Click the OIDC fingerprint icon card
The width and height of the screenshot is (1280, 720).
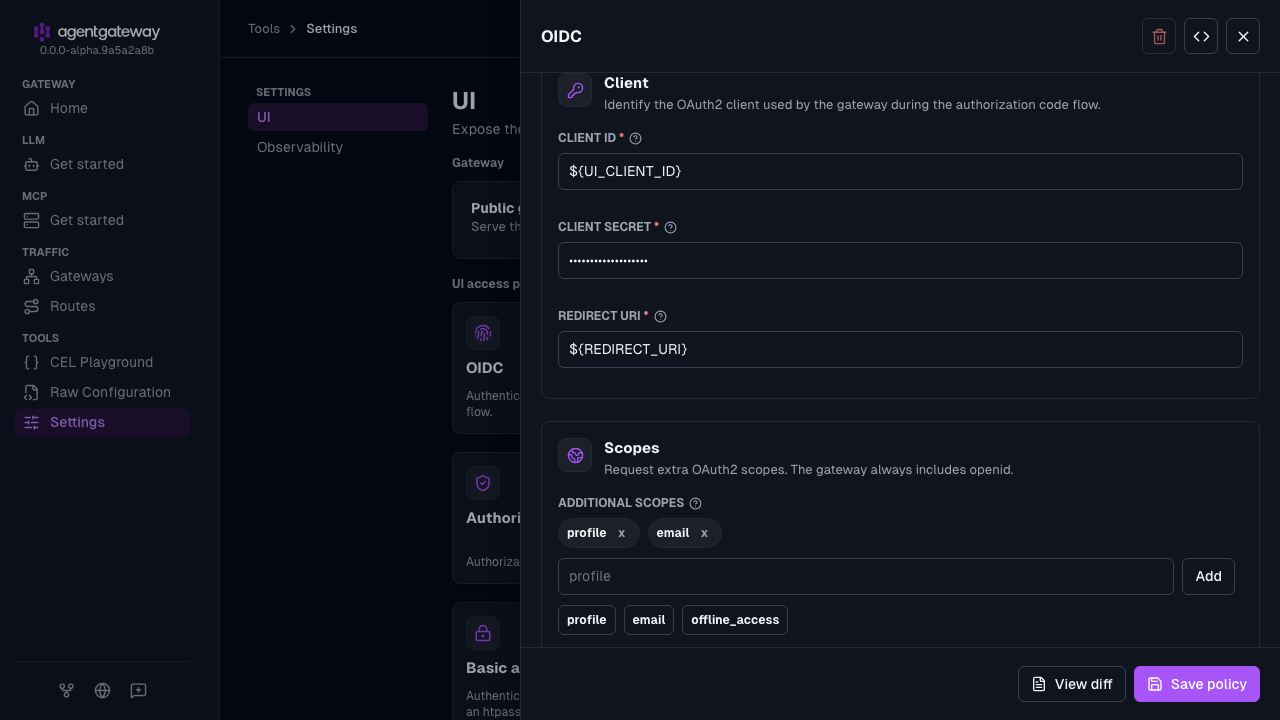coord(483,333)
